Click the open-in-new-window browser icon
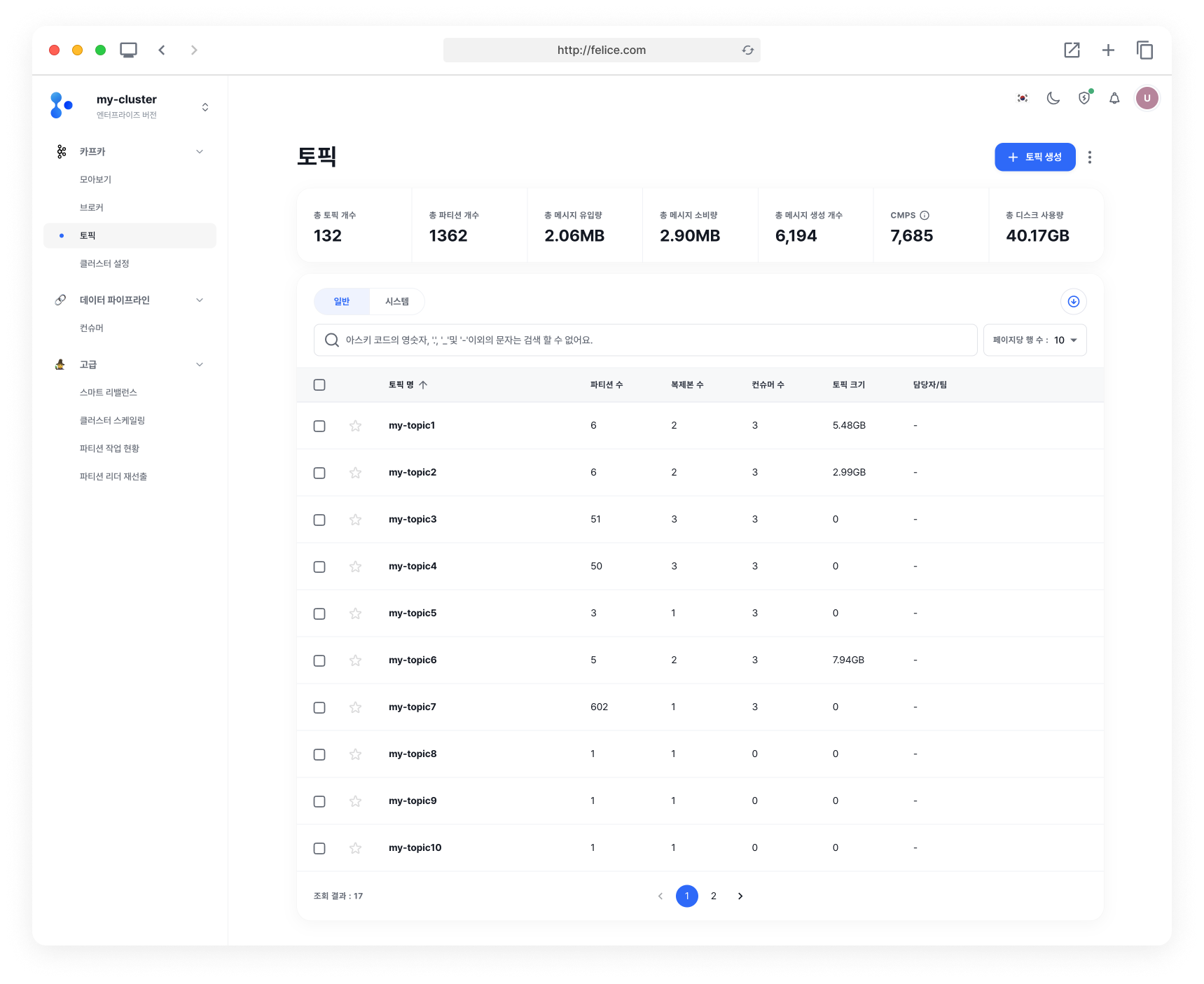Screen dimensions: 1204x984 (1072, 50)
